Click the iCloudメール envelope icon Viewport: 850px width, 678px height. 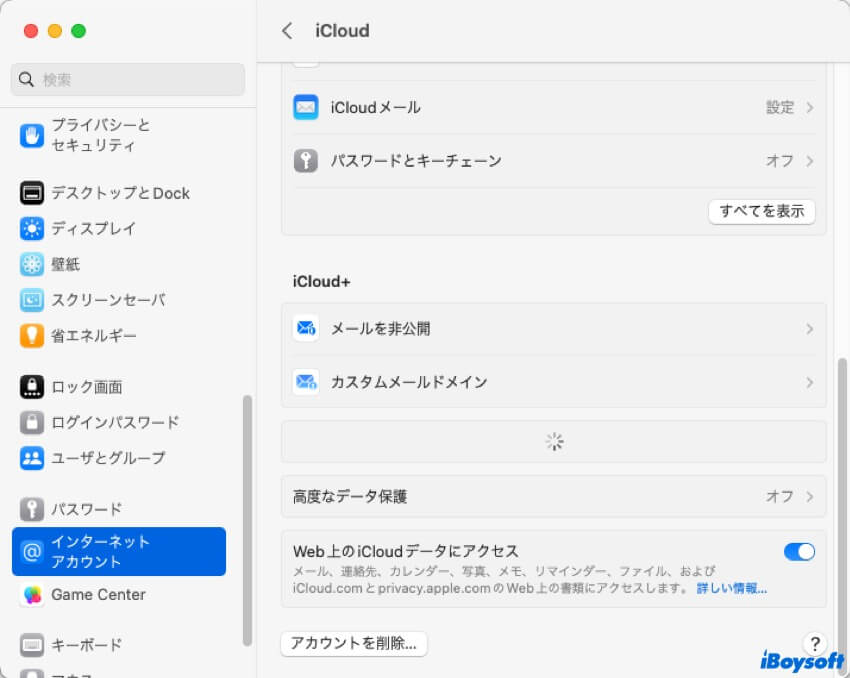[x=306, y=107]
